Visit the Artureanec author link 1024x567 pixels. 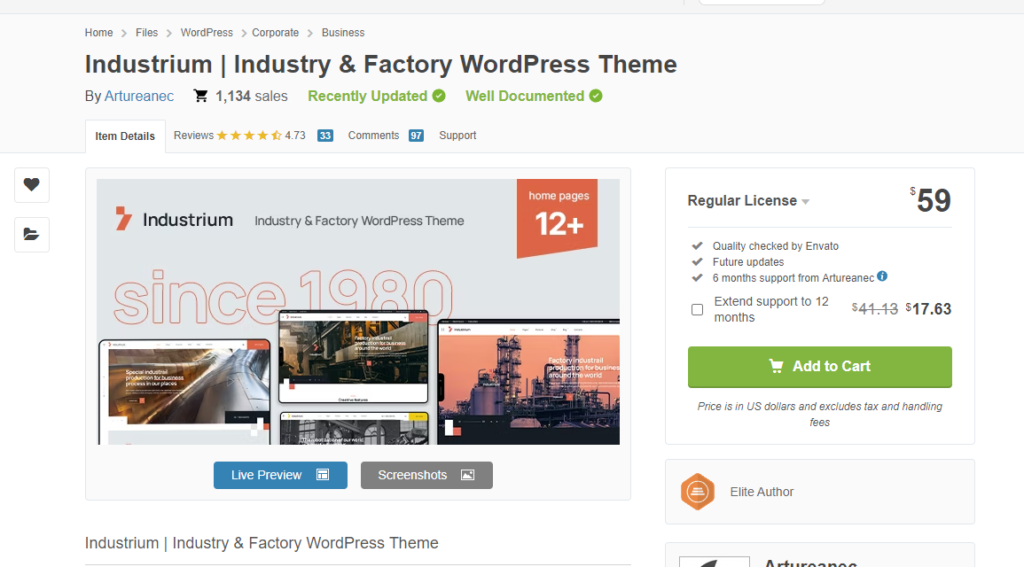coord(139,96)
